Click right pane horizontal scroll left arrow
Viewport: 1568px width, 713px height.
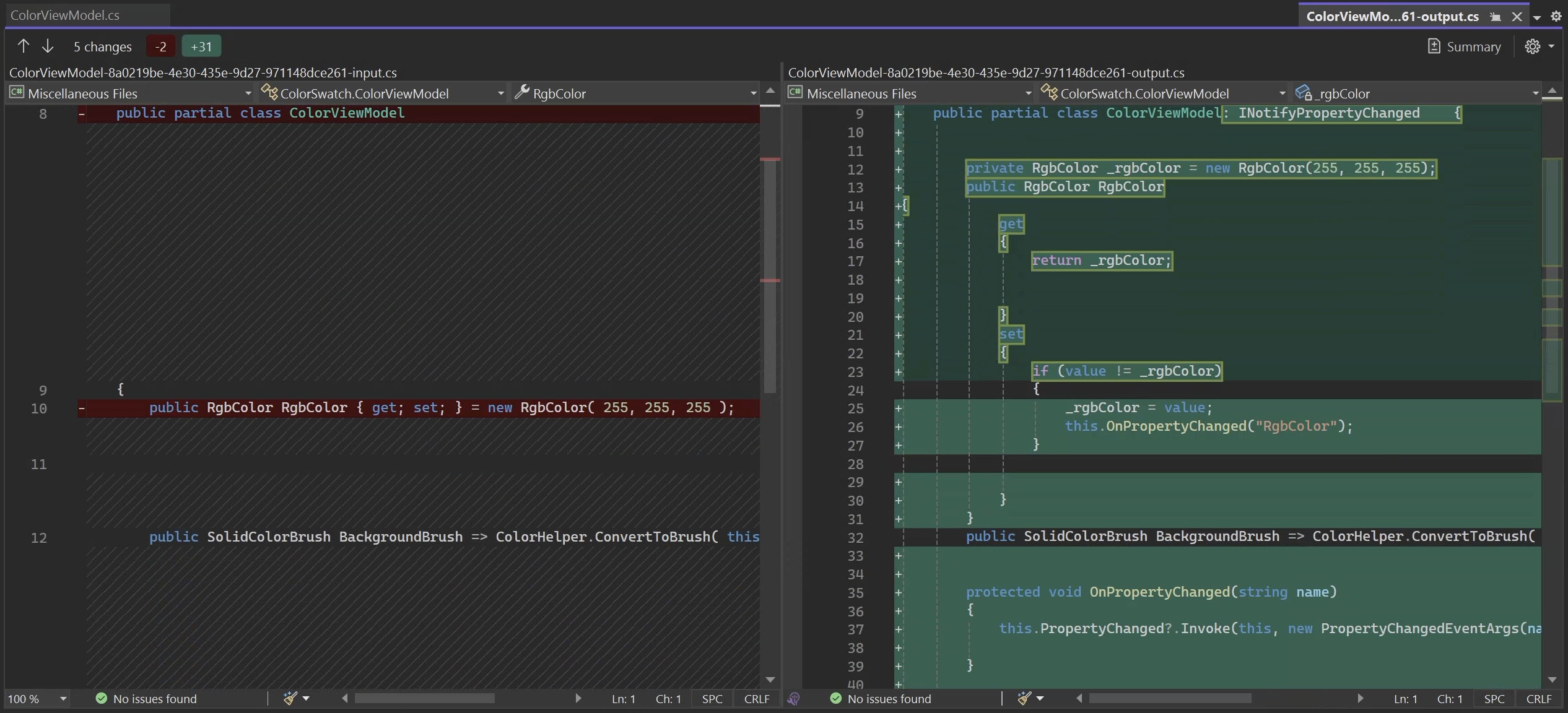coord(1079,698)
